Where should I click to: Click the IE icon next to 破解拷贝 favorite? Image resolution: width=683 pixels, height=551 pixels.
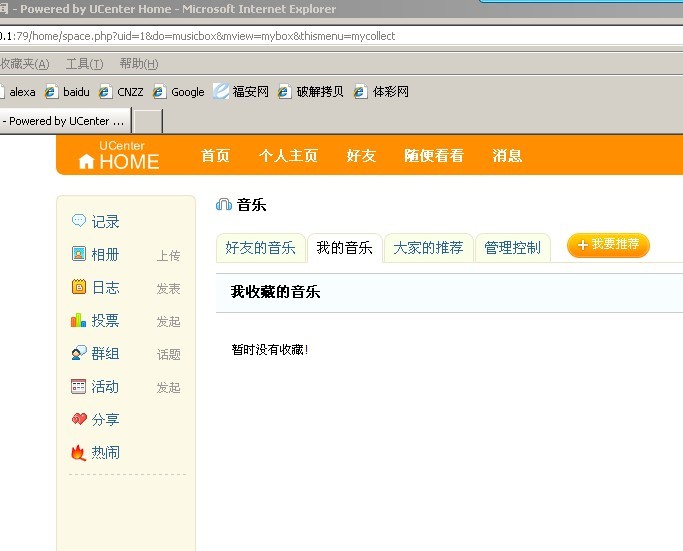[x=284, y=91]
